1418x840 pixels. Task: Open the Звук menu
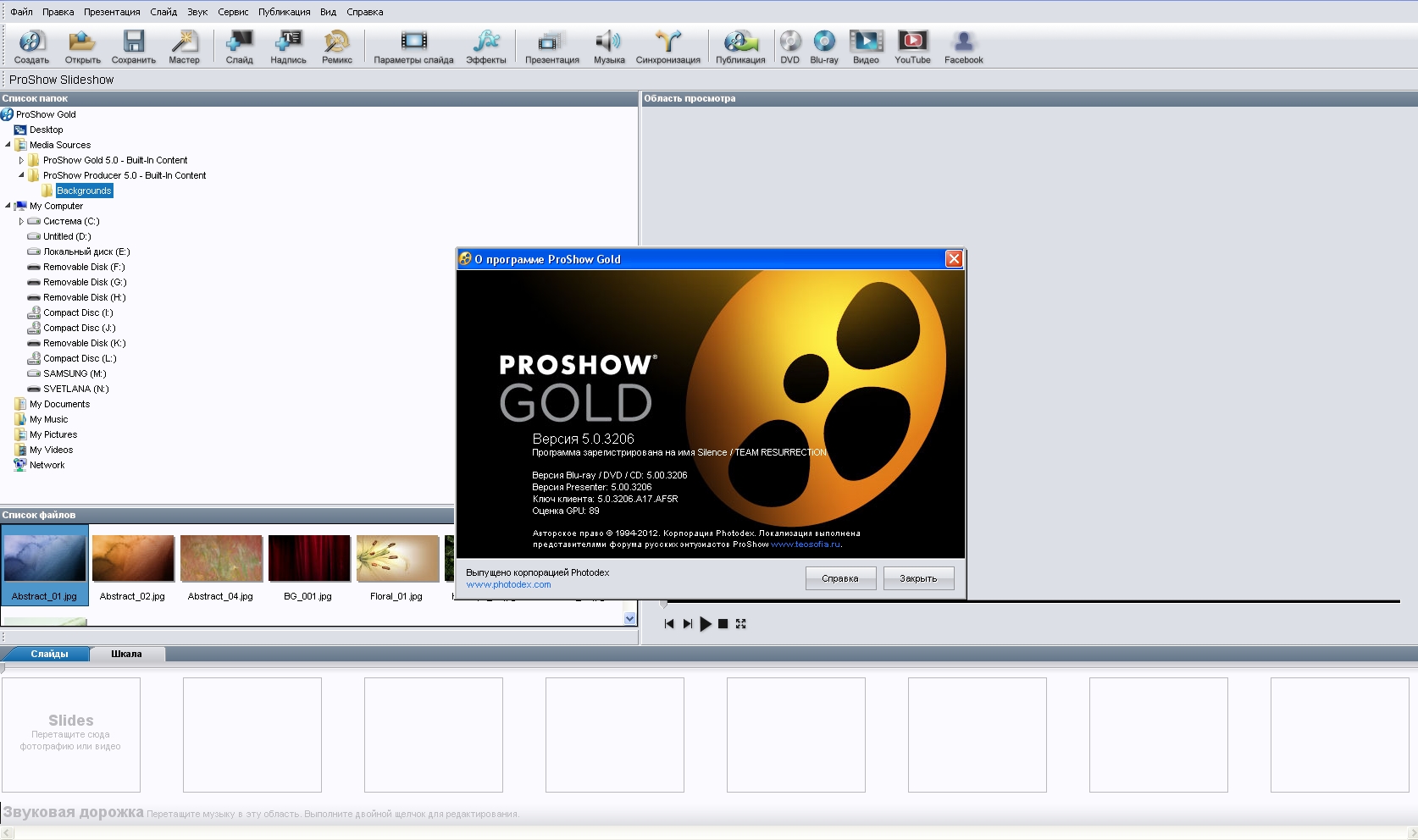(x=197, y=12)
